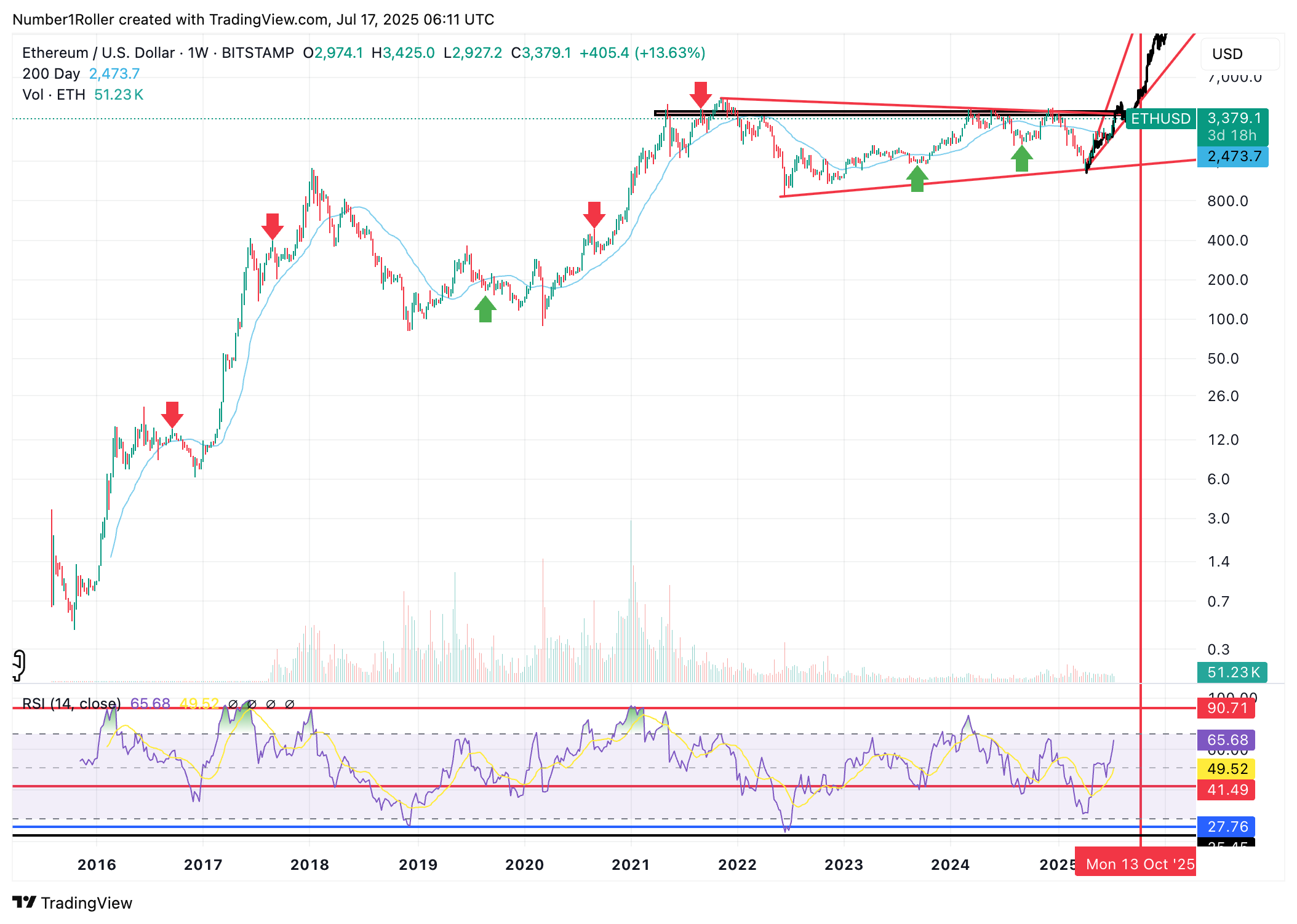Open the RSI (14, close) legend
This screenshot has width=1297, height=924.
(71, 703)
